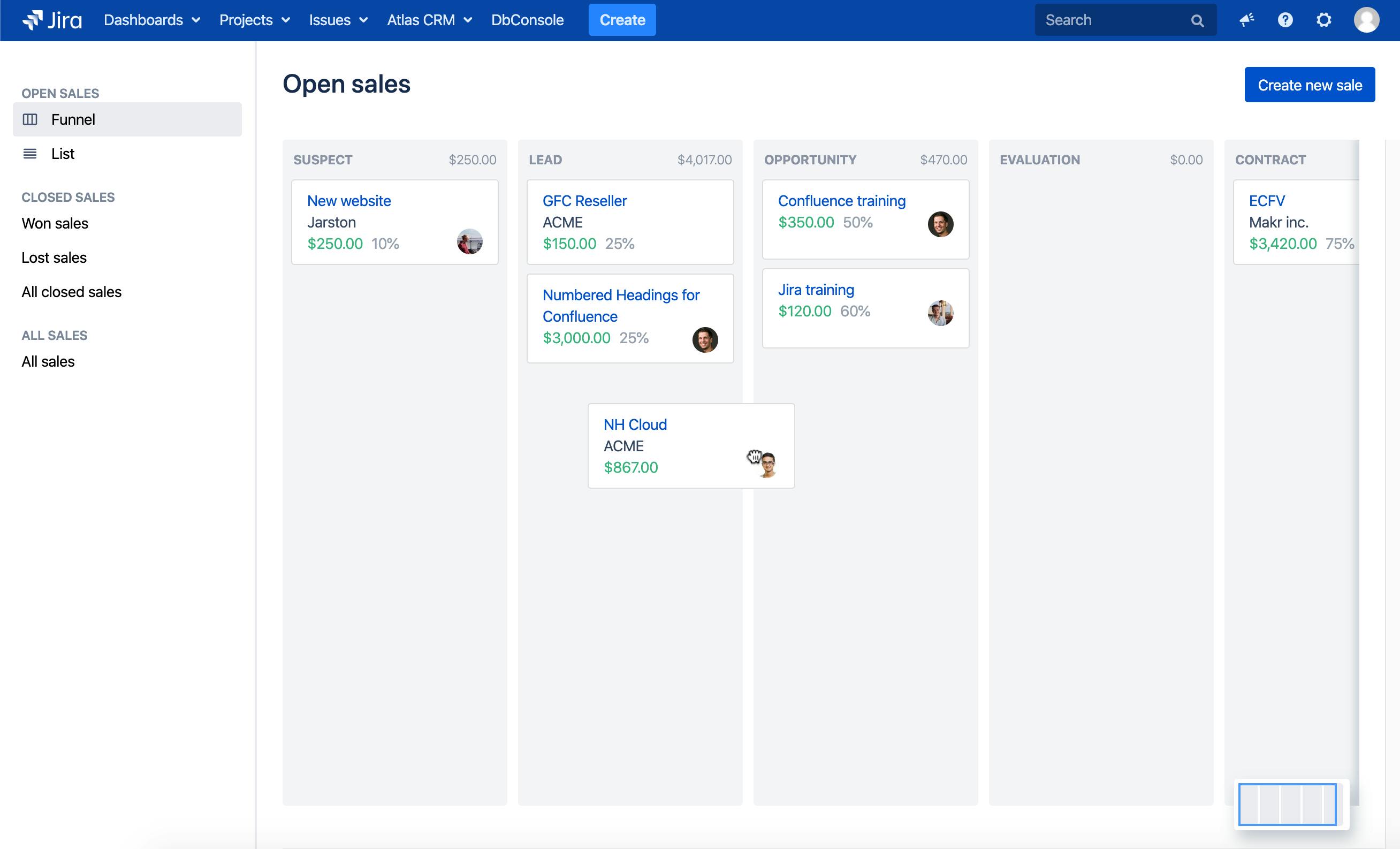Click the $4,017.00 Lead total

click(704, 160)
